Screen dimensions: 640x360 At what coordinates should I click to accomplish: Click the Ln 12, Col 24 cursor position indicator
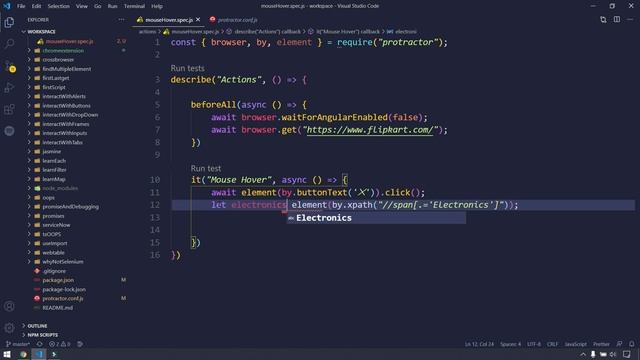click(479, 344)
